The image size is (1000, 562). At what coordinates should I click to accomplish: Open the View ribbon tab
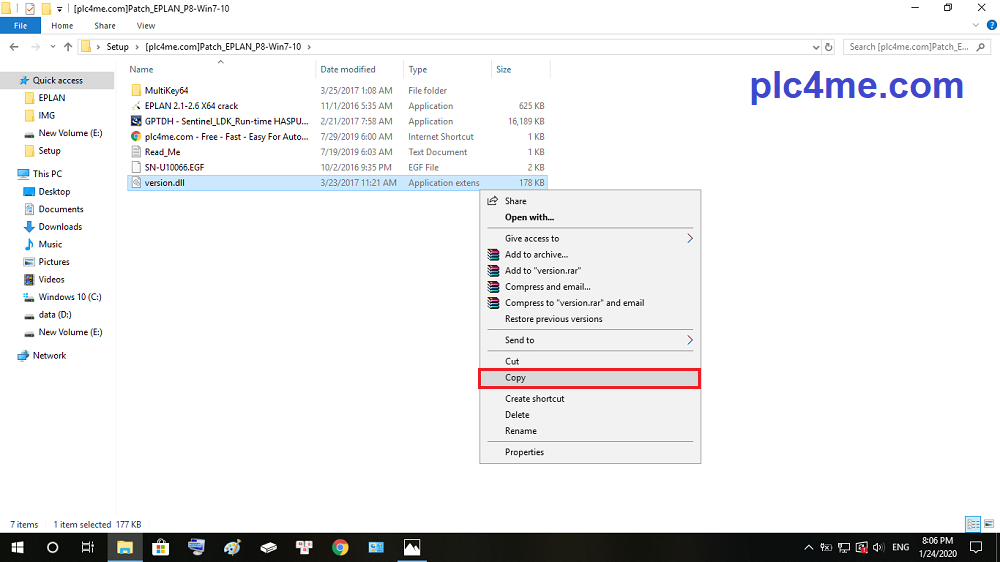coord(145,25)
